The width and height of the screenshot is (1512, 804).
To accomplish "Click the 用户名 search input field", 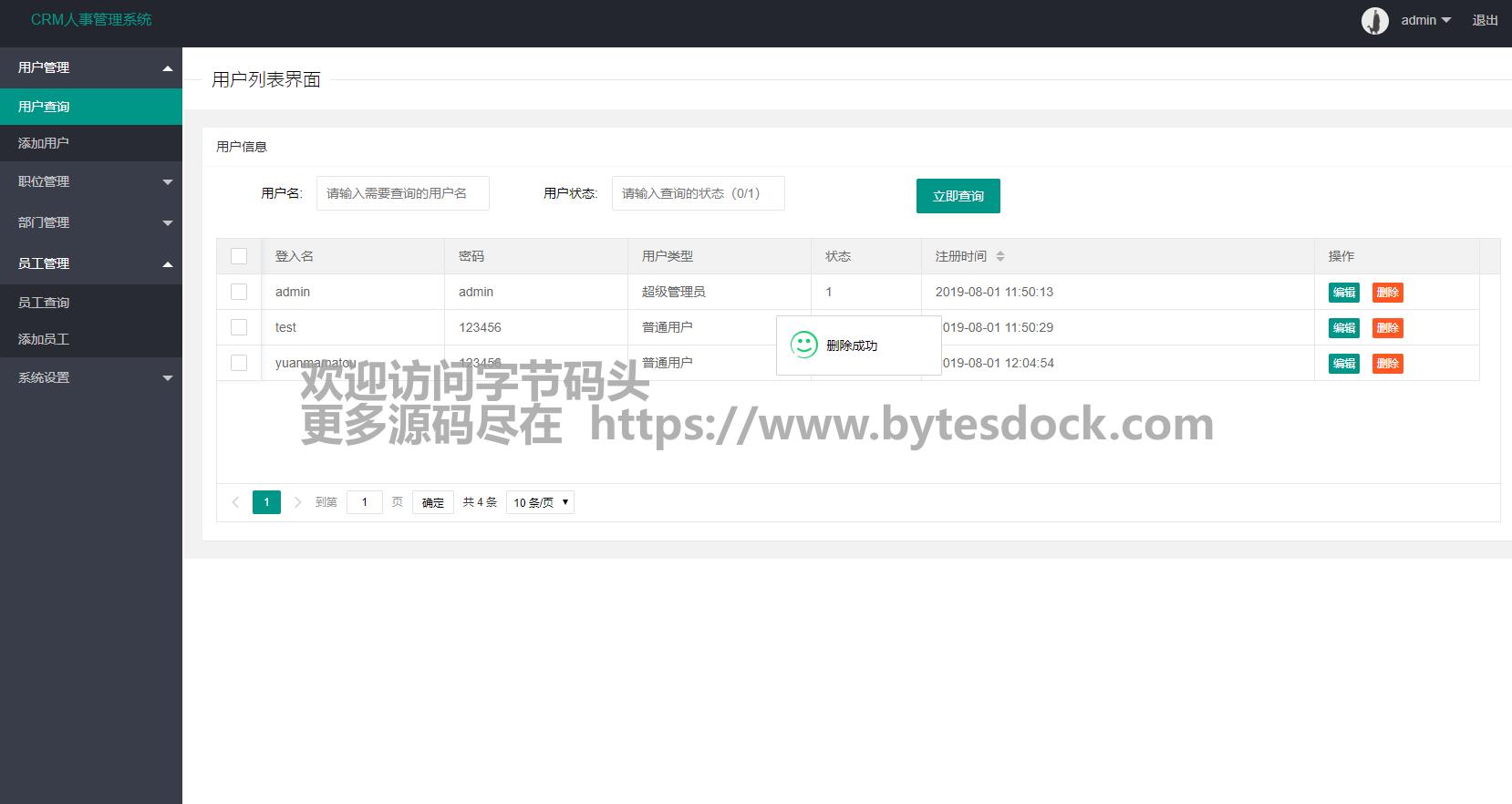I will click(x=402, y=193).
